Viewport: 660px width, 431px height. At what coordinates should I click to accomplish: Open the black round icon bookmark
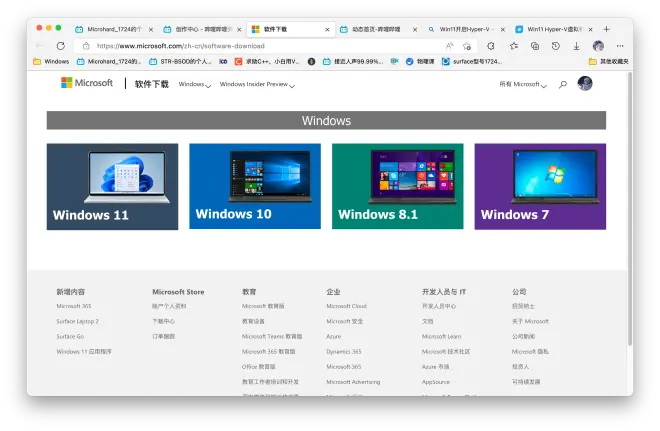coord(311,61)
